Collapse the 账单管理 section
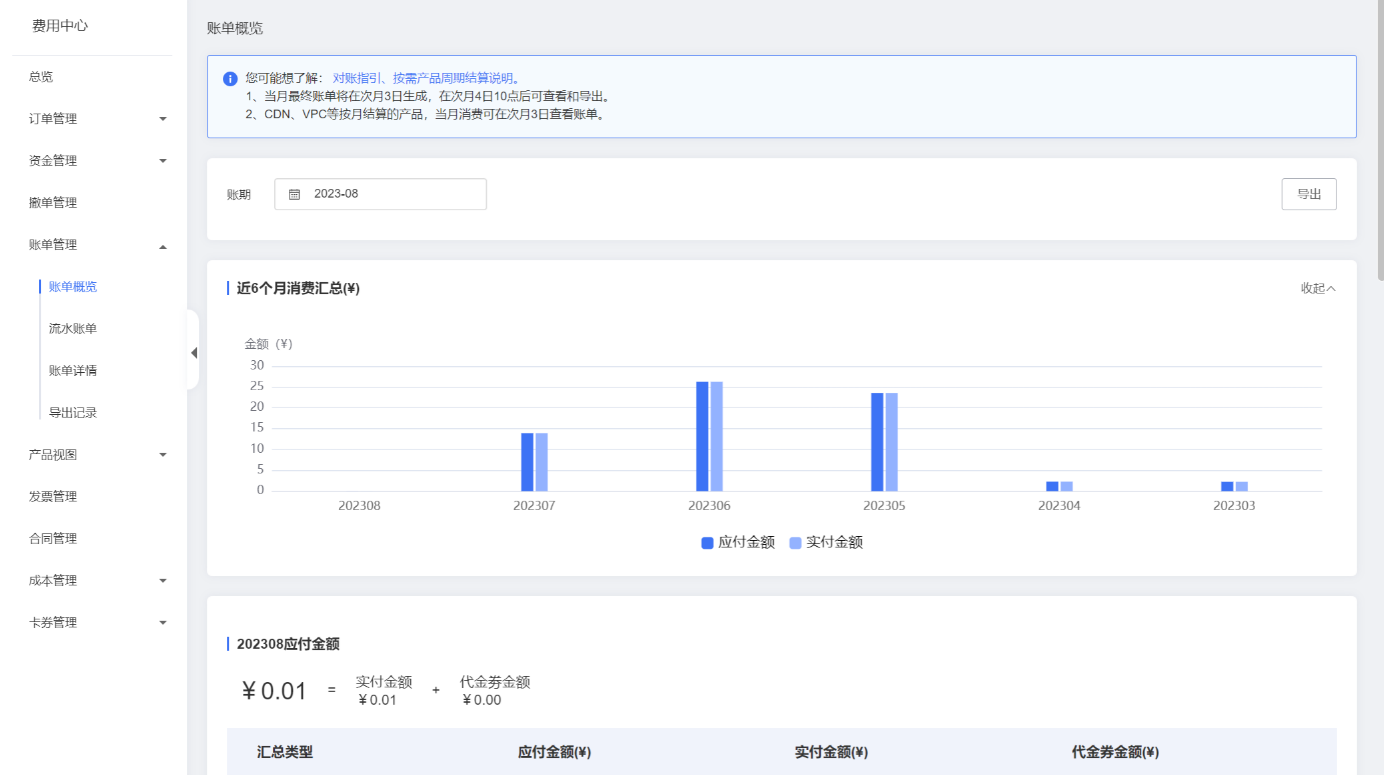 (163, 246)
